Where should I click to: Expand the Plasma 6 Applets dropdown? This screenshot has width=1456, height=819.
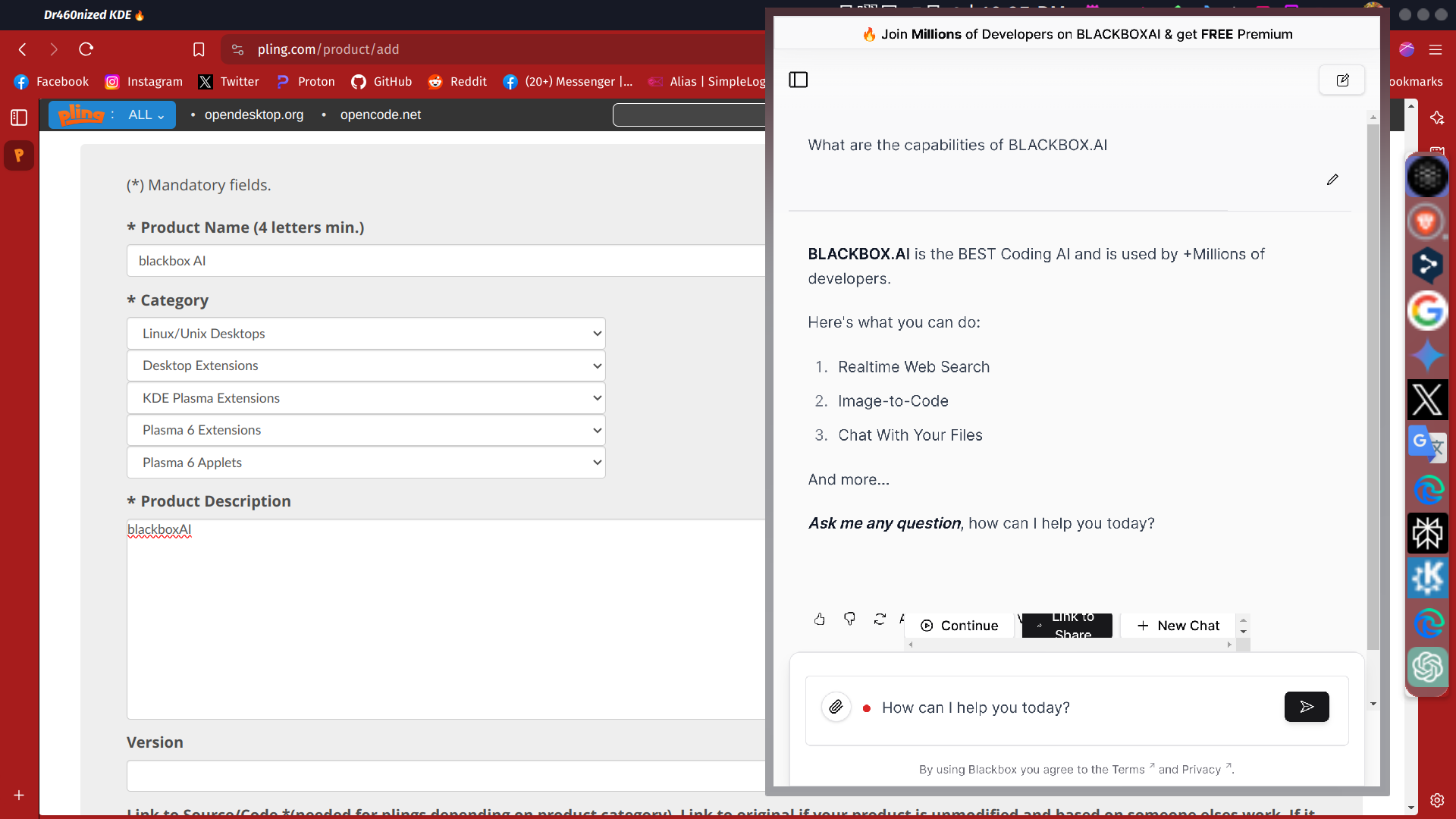point(366,463)
